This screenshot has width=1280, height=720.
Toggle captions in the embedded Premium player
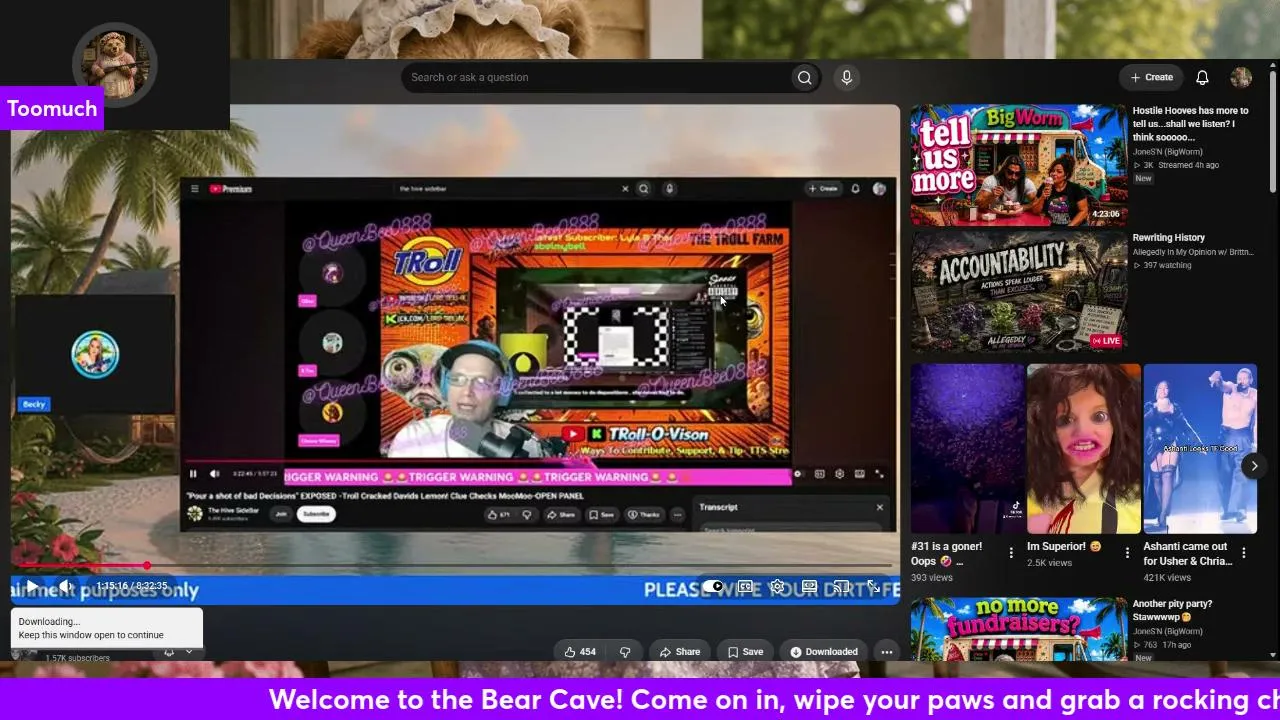[x=820, y=474]
